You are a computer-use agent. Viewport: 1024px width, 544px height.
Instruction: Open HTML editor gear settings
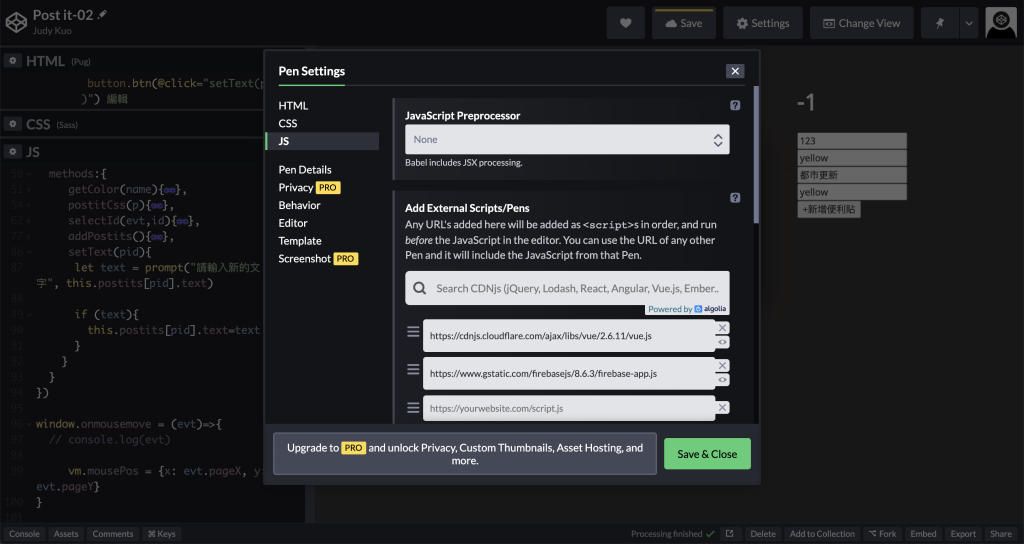coord(12,61)
